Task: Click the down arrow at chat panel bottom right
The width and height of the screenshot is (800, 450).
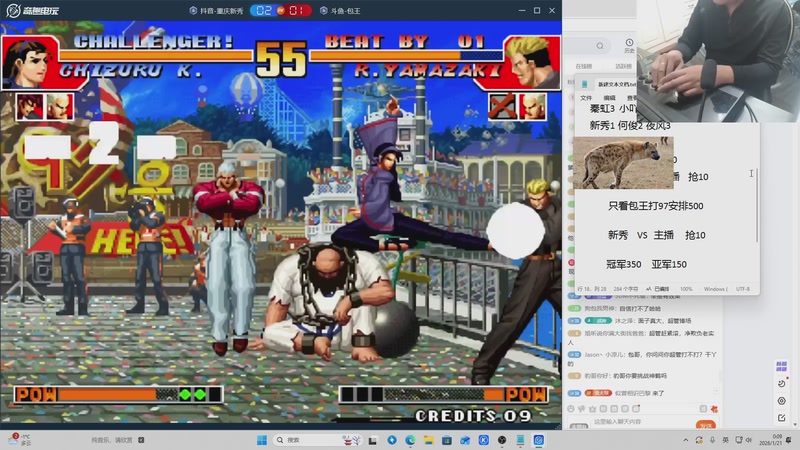Action: click(795, 424)
